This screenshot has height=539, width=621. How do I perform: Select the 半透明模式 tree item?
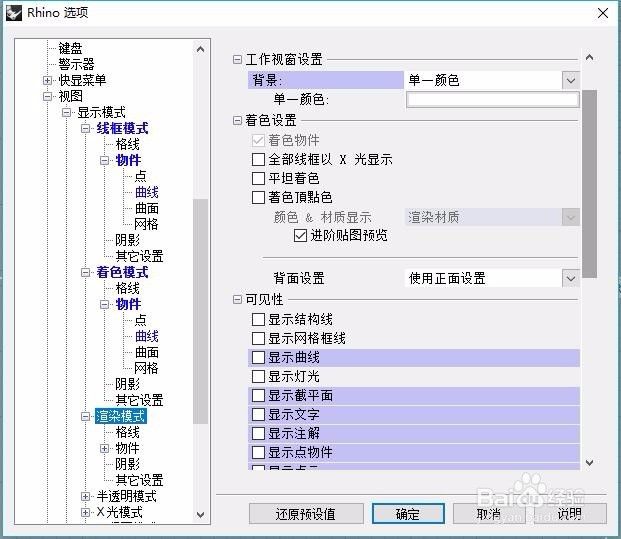tap(126, 496)
